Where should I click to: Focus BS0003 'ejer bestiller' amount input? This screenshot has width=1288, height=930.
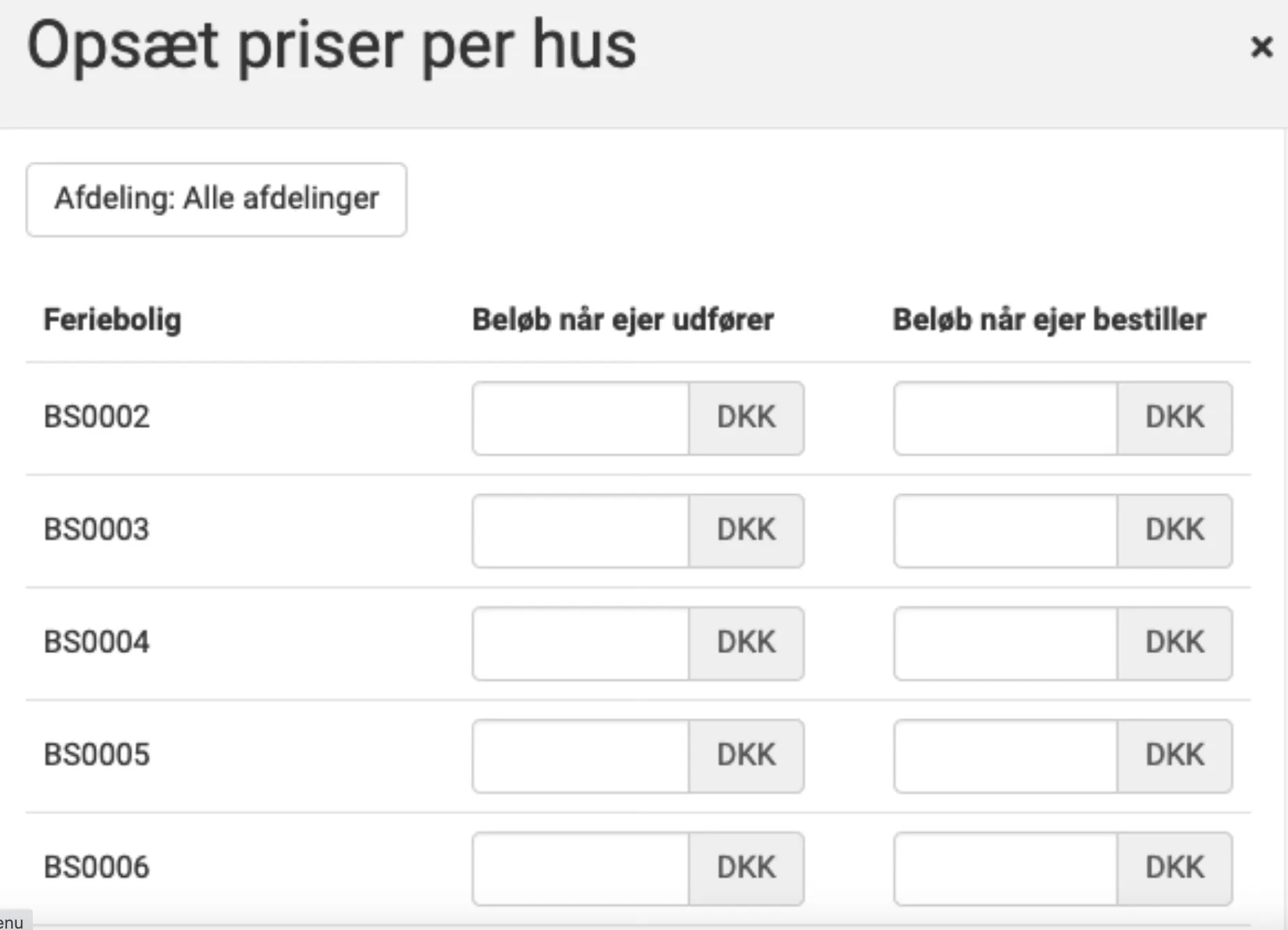coord(1005,531)
